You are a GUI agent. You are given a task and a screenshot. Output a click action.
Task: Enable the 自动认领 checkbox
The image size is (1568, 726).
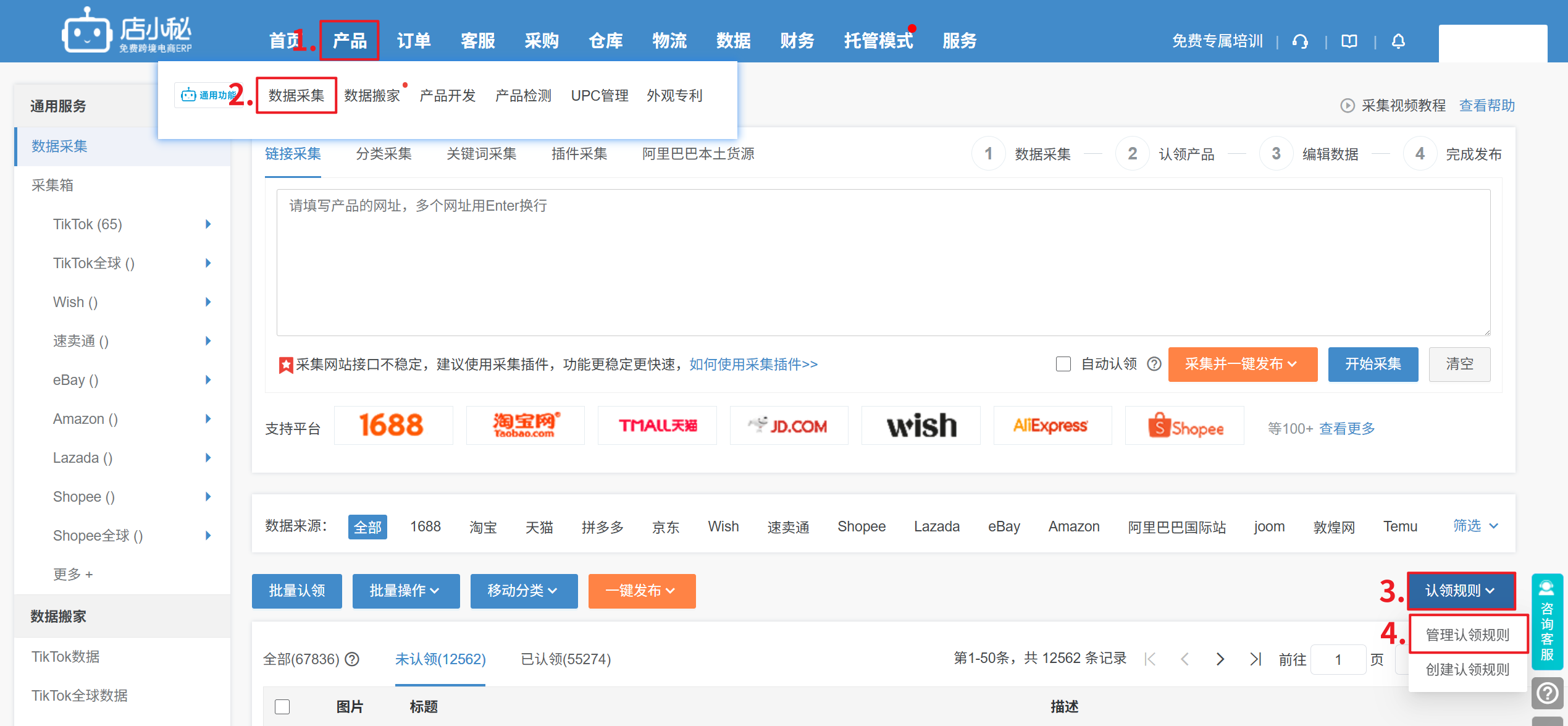point(1063,364)
